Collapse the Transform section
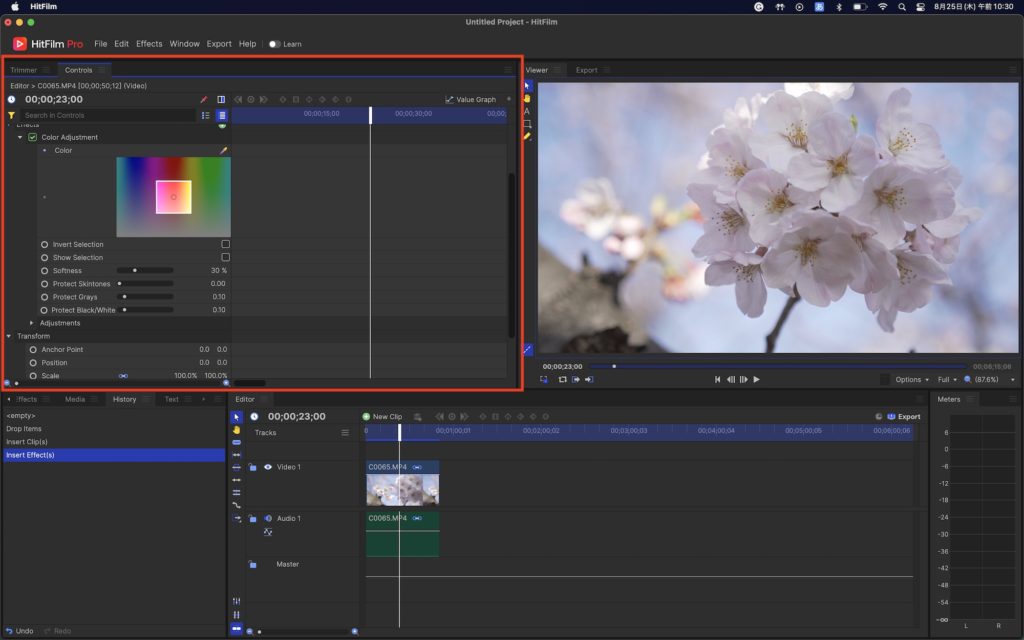1024x640 pixels. tap(9, 336)
